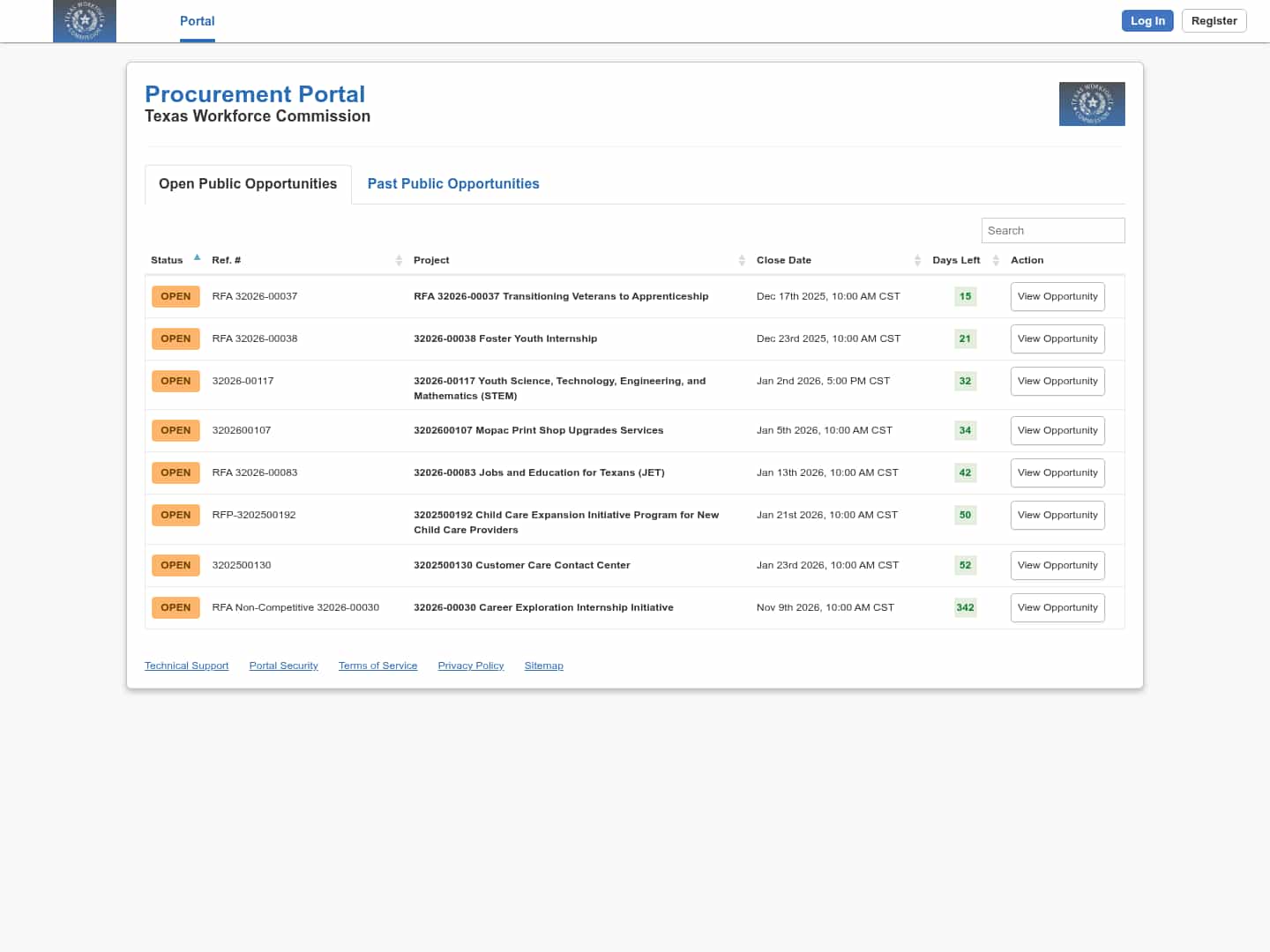View opportunity for Foster Youth Internship

coord(1057,339)
